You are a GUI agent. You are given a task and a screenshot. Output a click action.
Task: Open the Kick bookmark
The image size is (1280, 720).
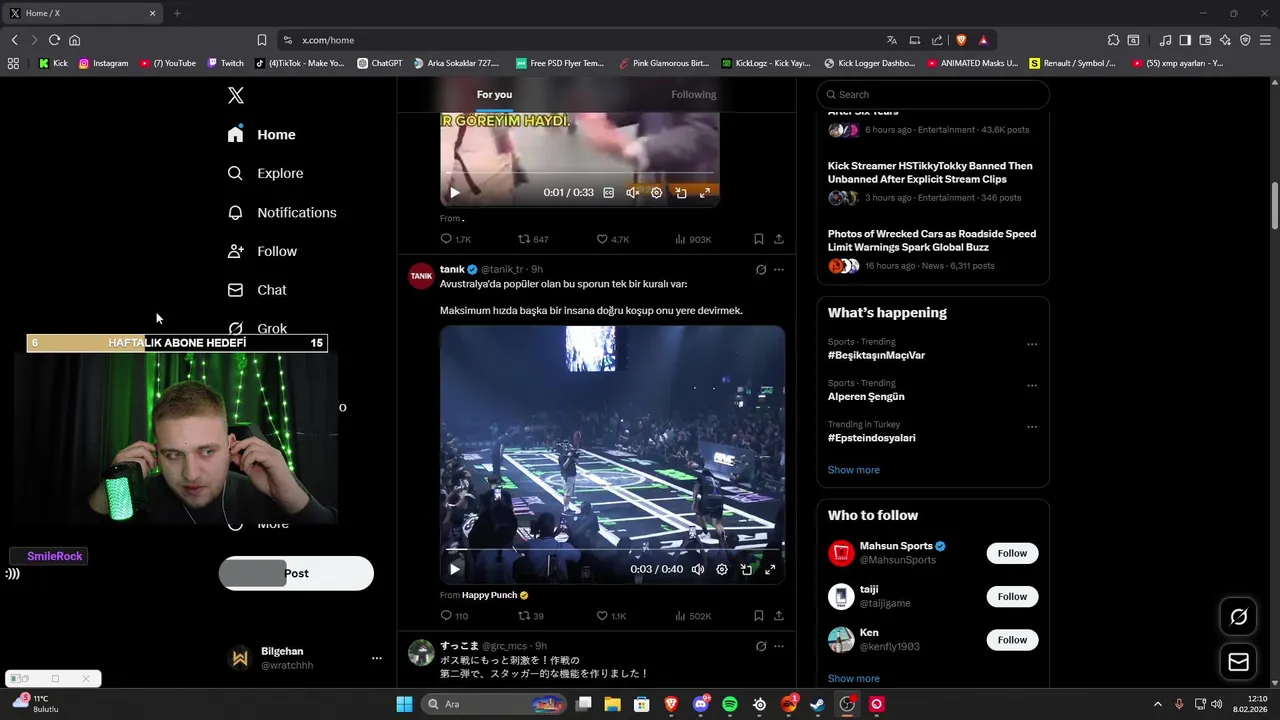click(53, 63)
